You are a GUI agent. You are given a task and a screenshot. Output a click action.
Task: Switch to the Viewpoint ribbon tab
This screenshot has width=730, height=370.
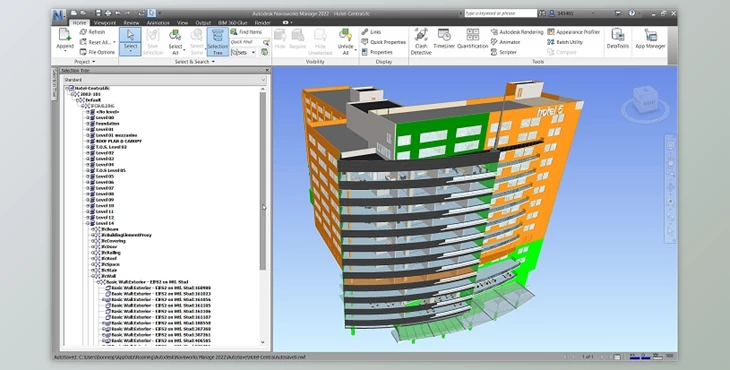(105, 22)
